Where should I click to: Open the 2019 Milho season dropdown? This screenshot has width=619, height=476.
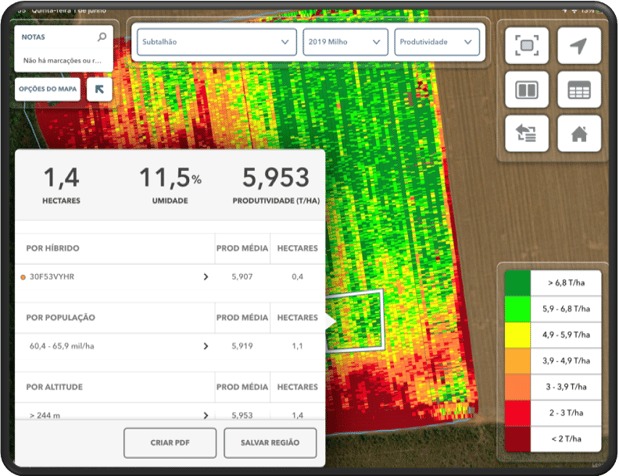(x=345, y=42)
